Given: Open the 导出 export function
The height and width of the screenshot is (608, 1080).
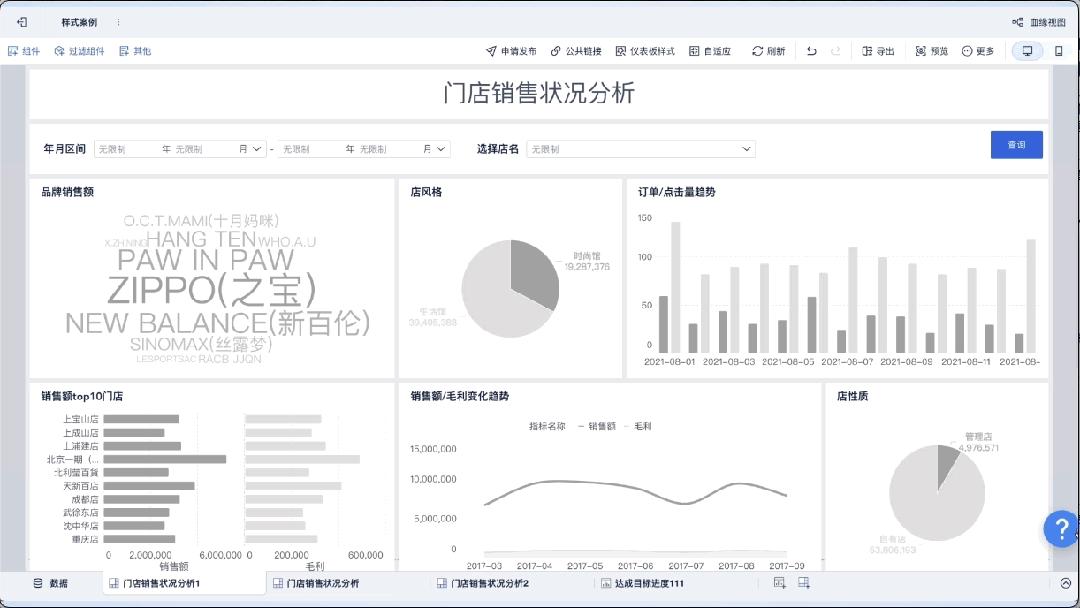Looking at the screenshot, I should 877,50.
